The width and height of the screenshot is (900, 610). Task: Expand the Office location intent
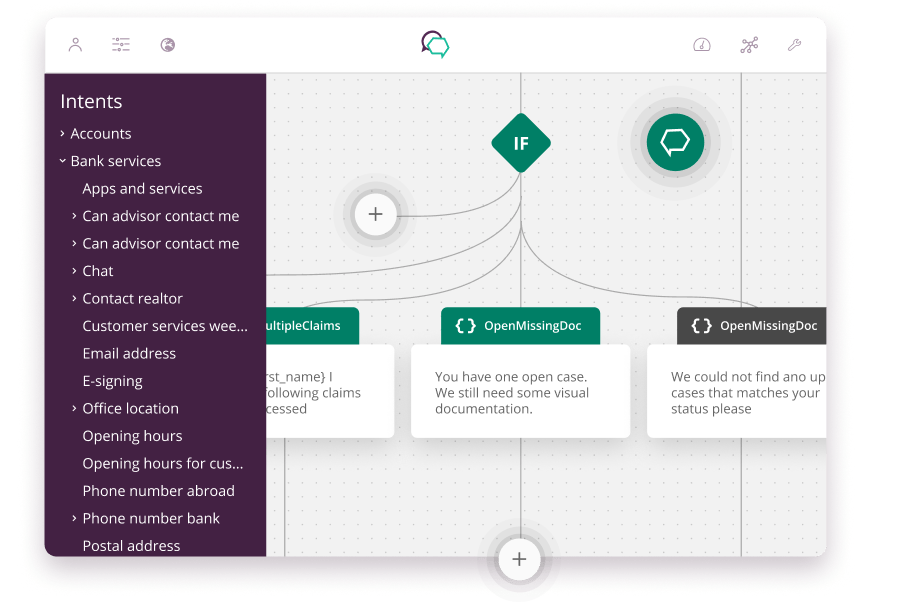pyautogui.click(x=75, y=408)
